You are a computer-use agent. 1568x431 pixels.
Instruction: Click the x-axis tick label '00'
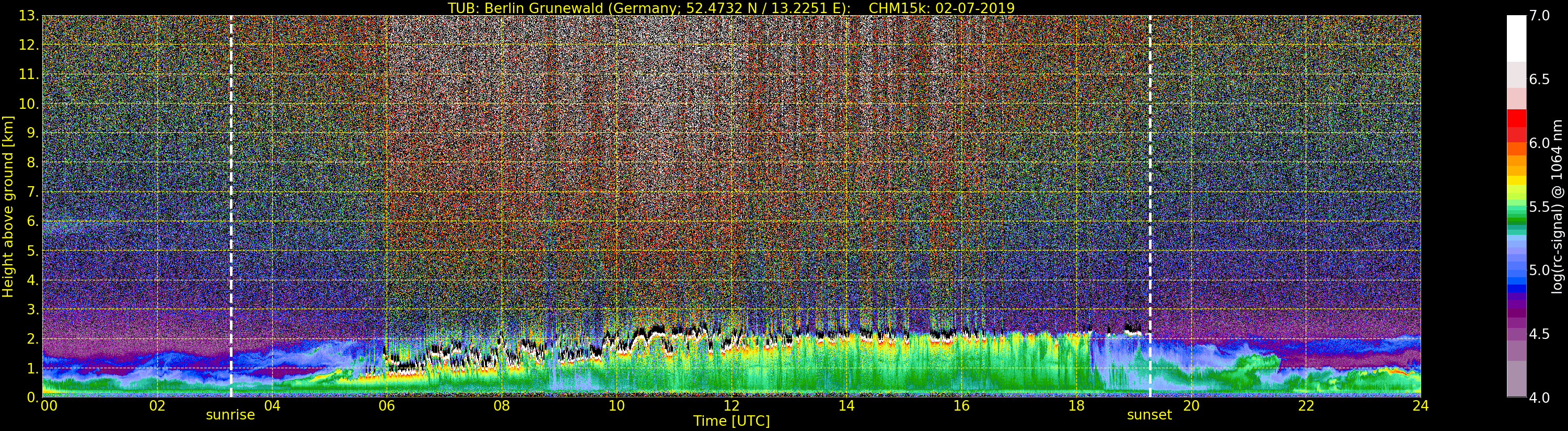(x=49, y=406)
